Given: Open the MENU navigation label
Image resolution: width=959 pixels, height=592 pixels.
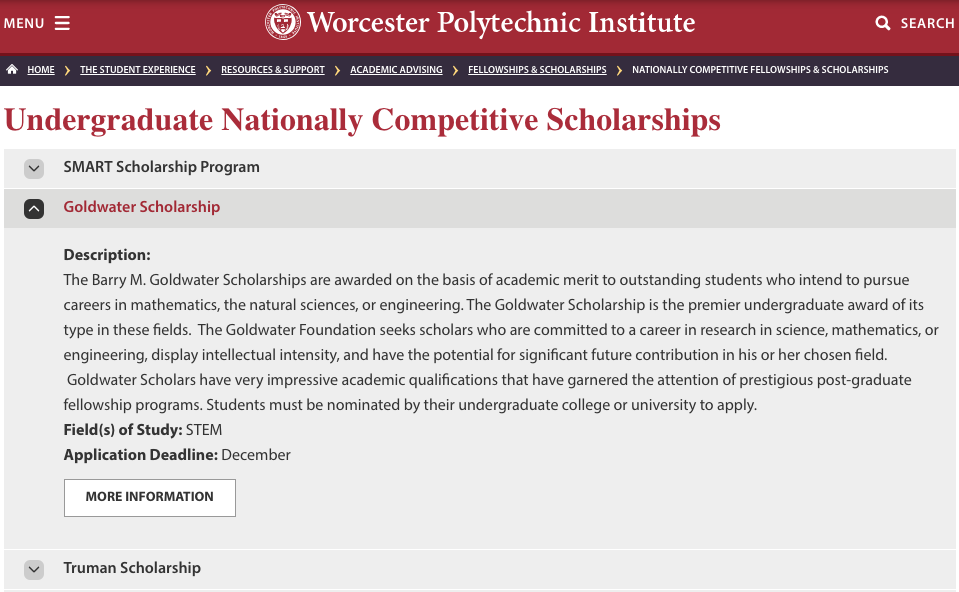Looking at the screenshot, I should pos(24,23).
